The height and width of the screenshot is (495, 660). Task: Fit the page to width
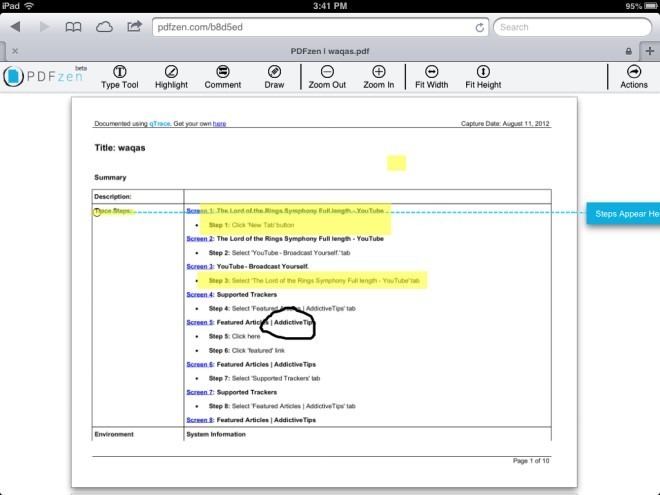pyautogui.click(x=431, y=77)
